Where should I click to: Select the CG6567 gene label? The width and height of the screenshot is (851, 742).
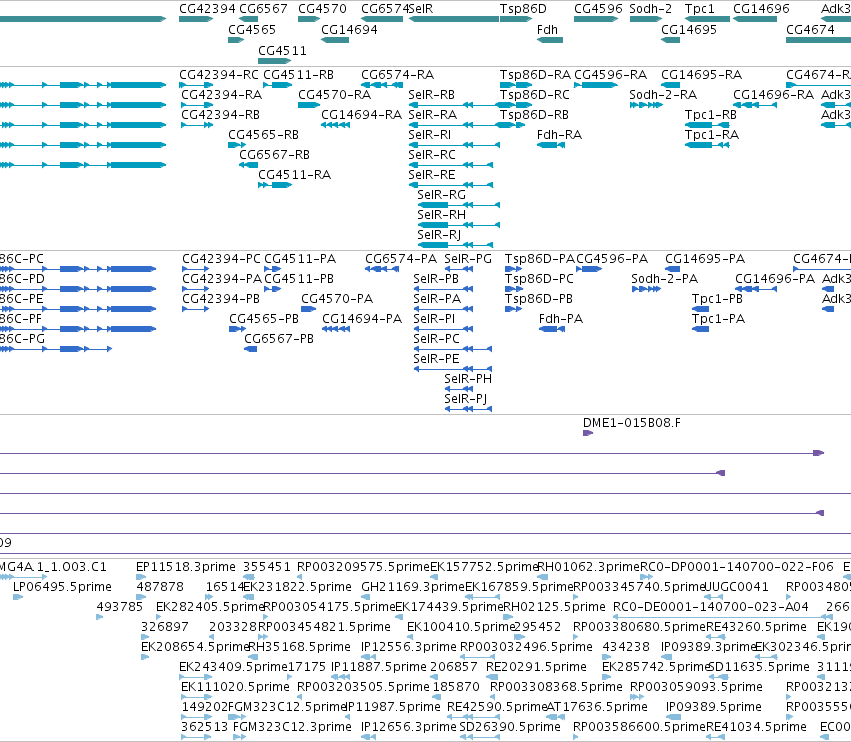[x=263, y=9]
